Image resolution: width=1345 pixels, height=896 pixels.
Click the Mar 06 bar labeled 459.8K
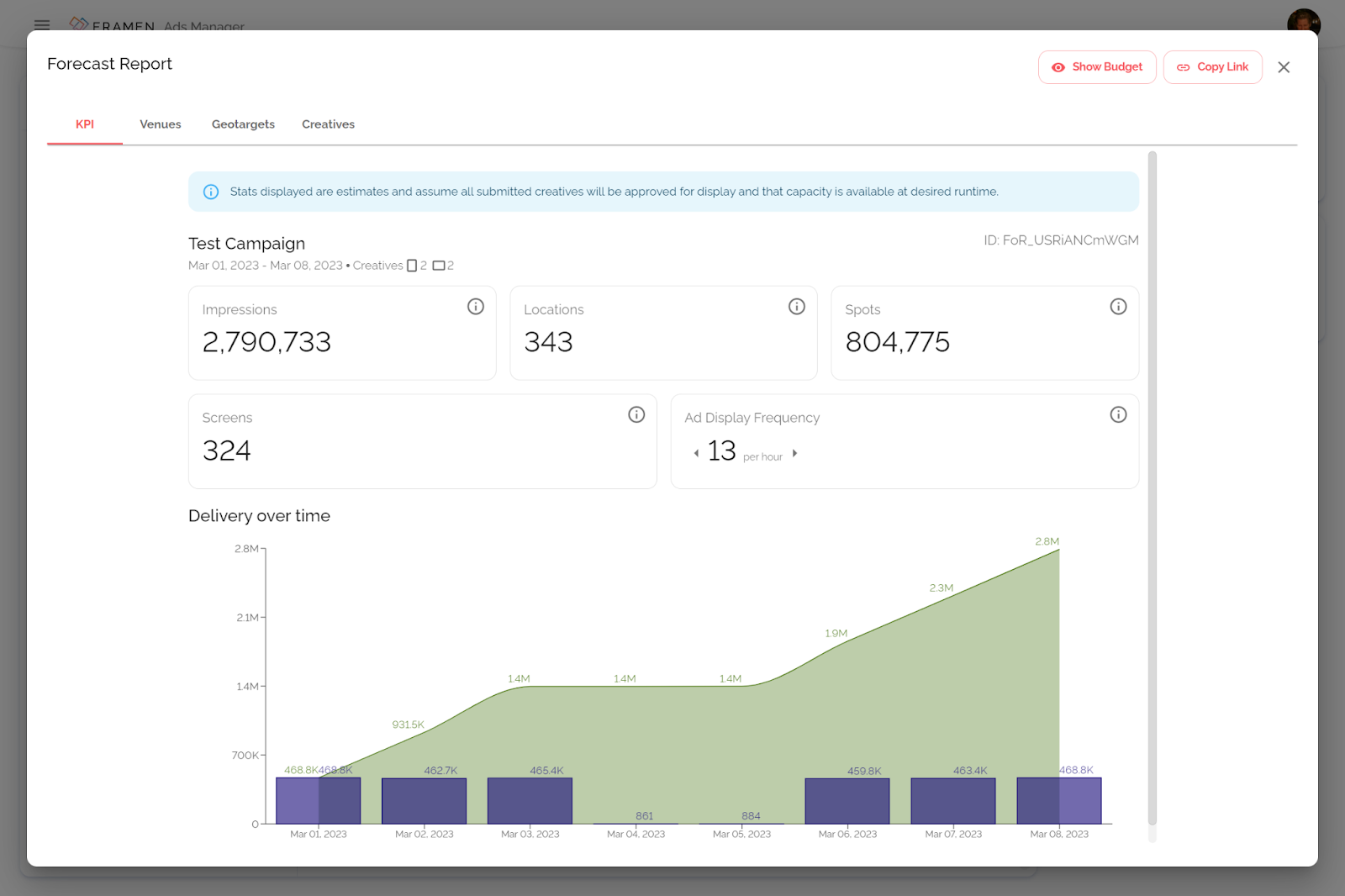(x=847, y=801)
